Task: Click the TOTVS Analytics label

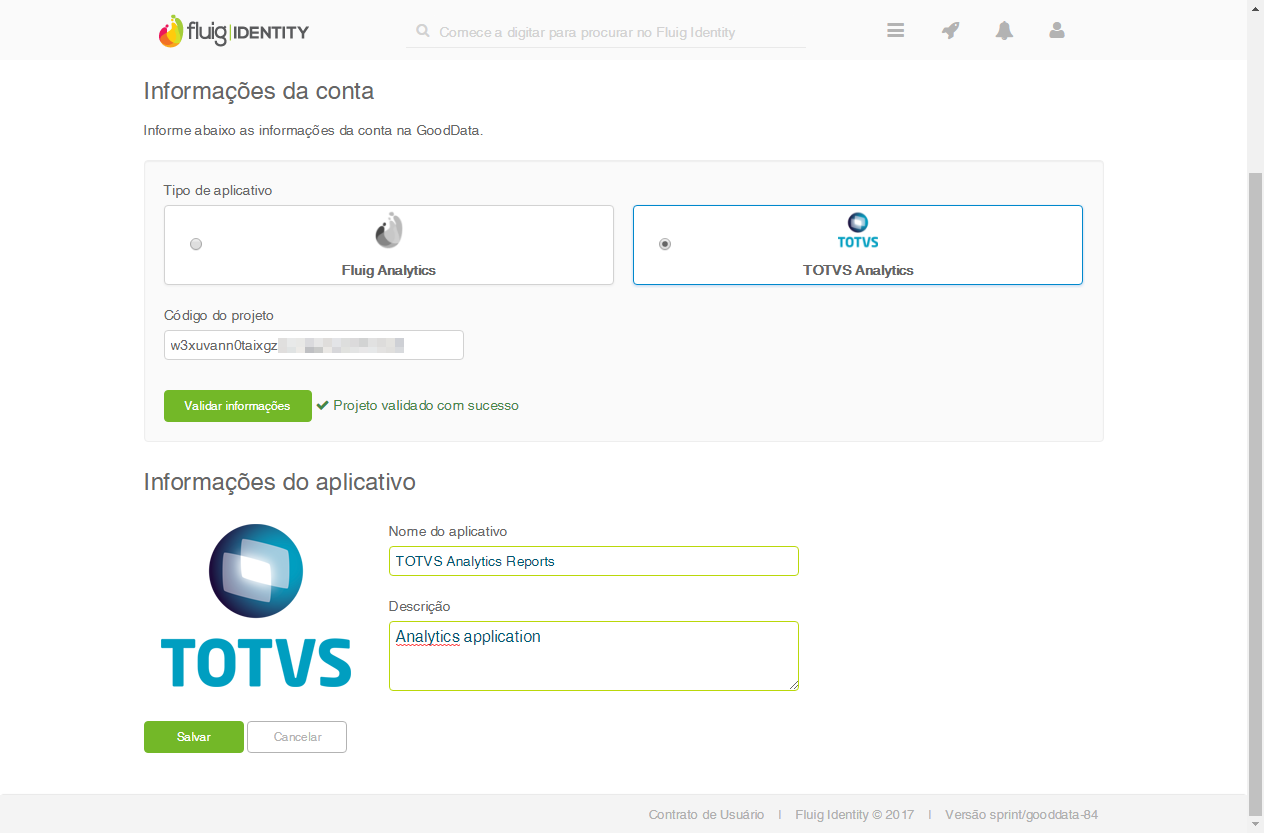Action: point(858,270)
